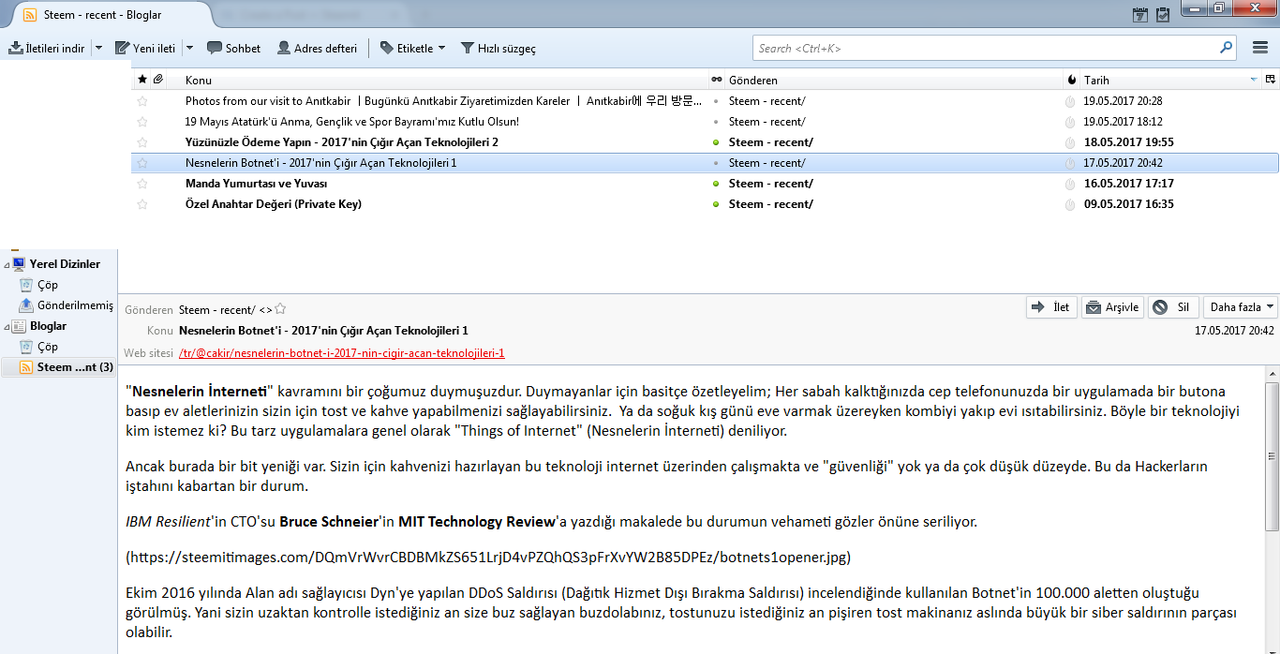Sort by junk status flame column
The image size is (1280, 654).
click(1071, 80)
